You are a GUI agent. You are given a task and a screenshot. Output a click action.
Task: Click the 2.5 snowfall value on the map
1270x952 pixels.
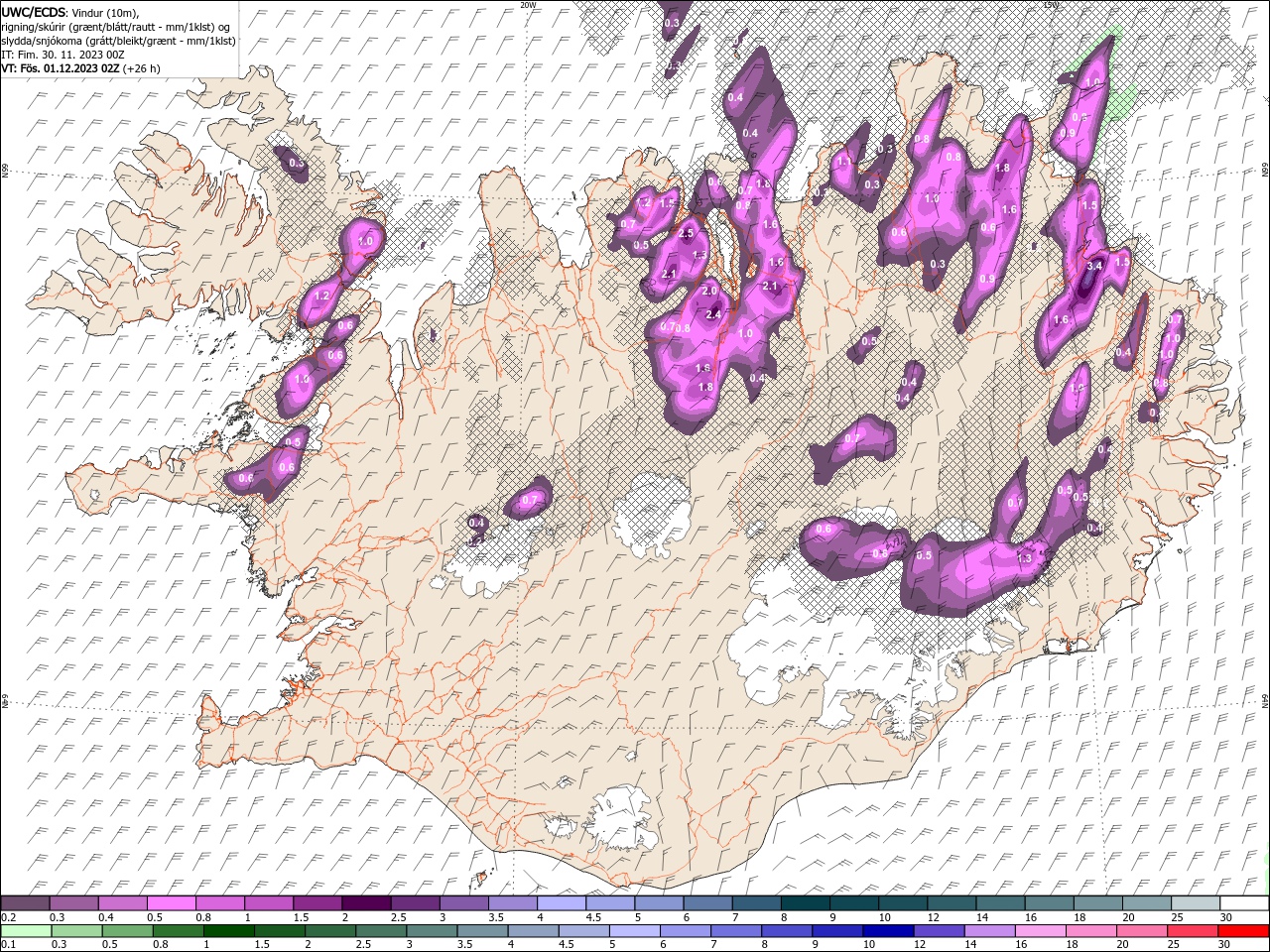687,233
